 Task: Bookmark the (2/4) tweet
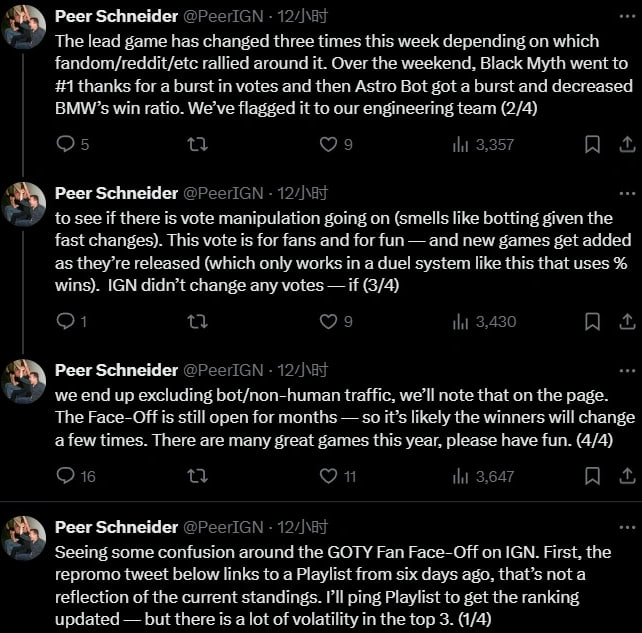click(592, 144)
